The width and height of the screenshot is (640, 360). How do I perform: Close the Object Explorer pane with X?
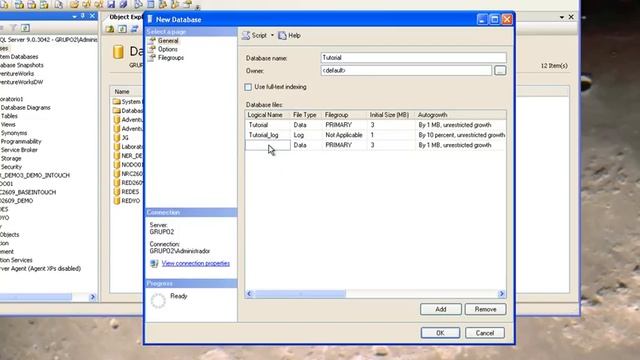coord(92,16)
